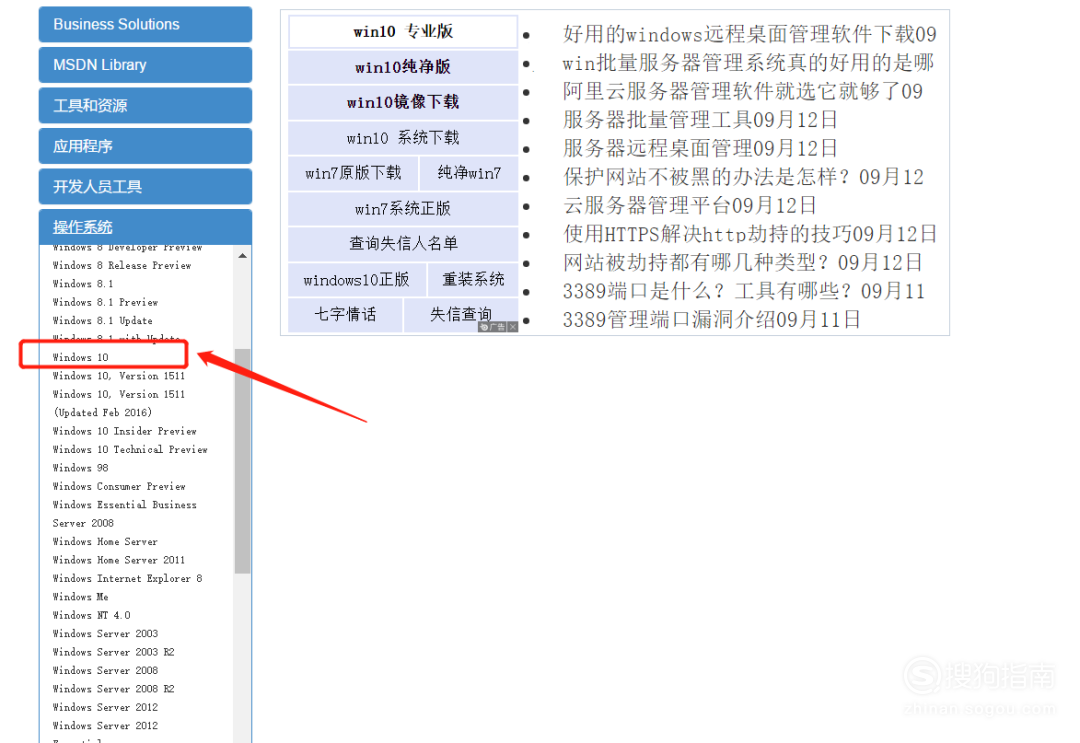Open 服务器远程桌面管理 article link

[700, 148]
